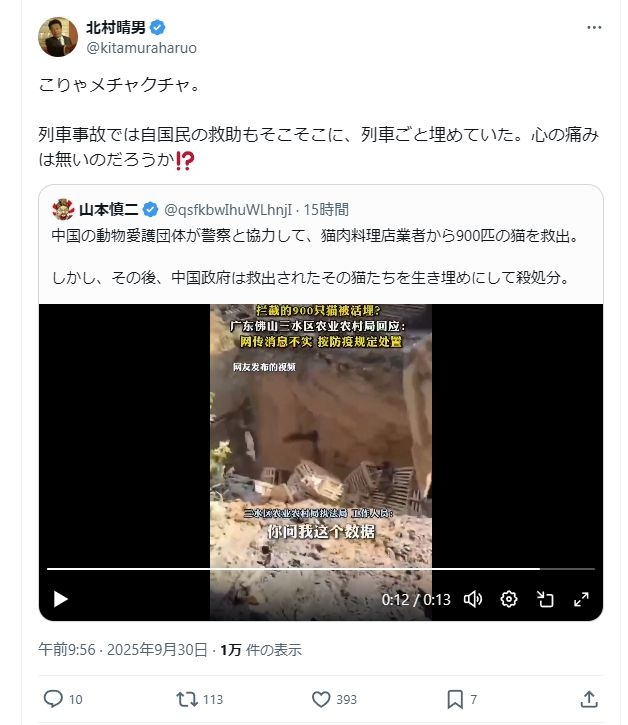Open the quoted tweet text body
Screen dimensions: 628x725
click(x=314, y=257)
